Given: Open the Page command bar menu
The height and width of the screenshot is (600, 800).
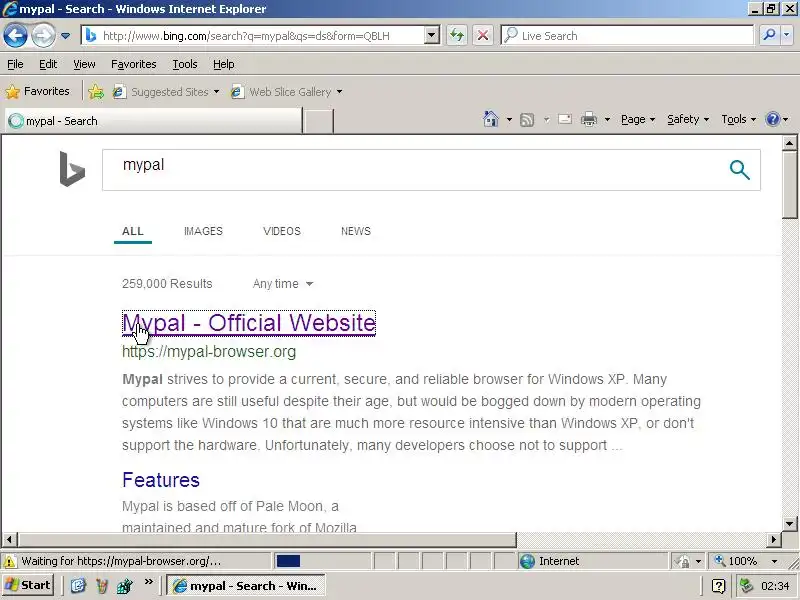Looking at the screenshot, I should tap(638, 119).
